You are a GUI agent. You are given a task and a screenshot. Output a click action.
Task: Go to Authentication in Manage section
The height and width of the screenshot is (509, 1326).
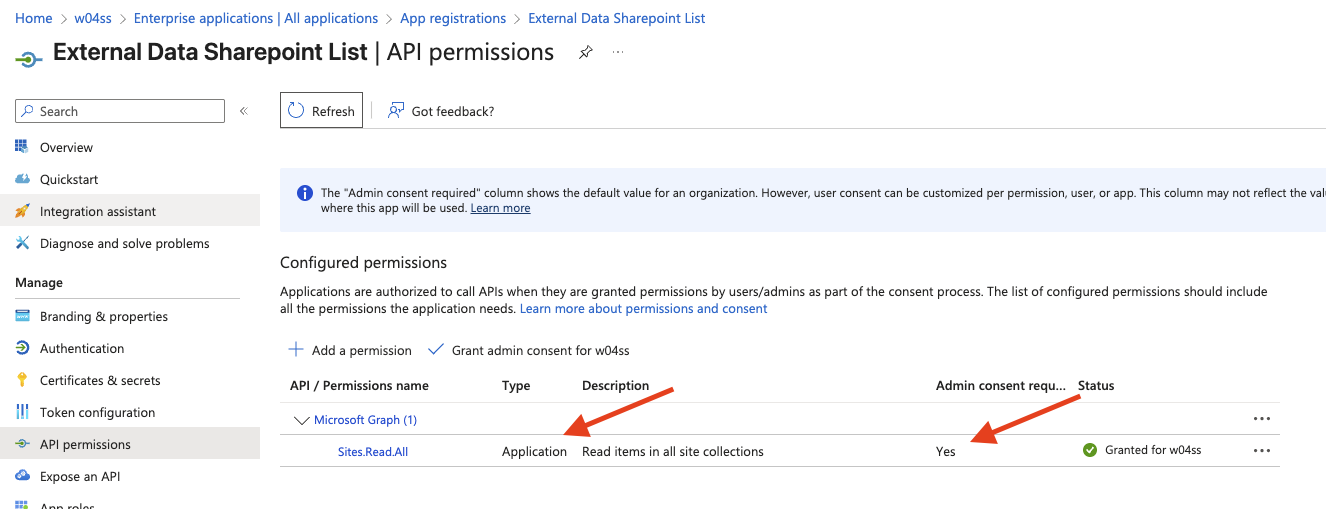pos(82,348)
